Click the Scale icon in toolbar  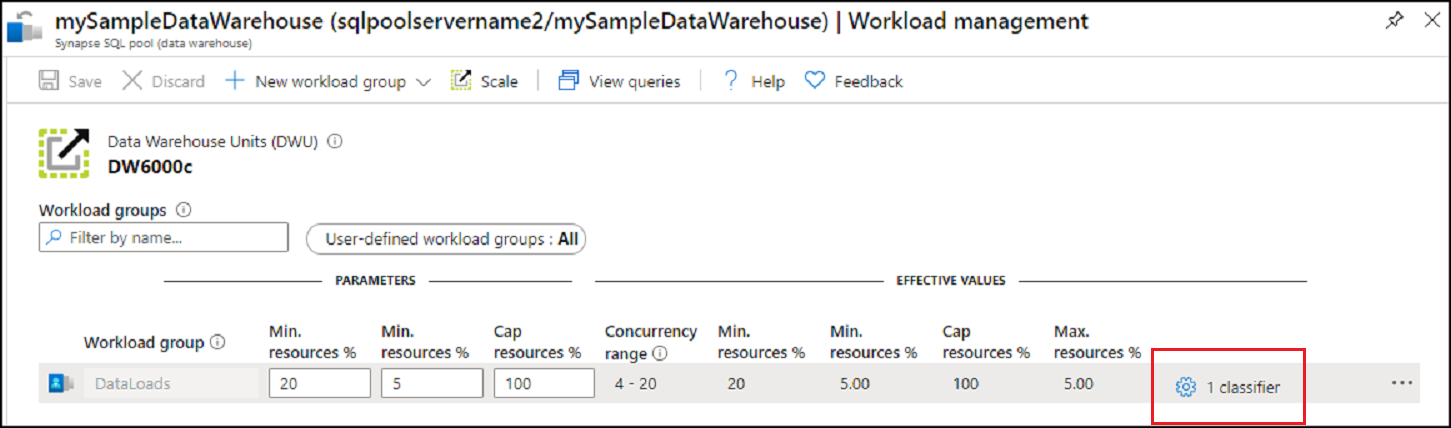(461, 81)
